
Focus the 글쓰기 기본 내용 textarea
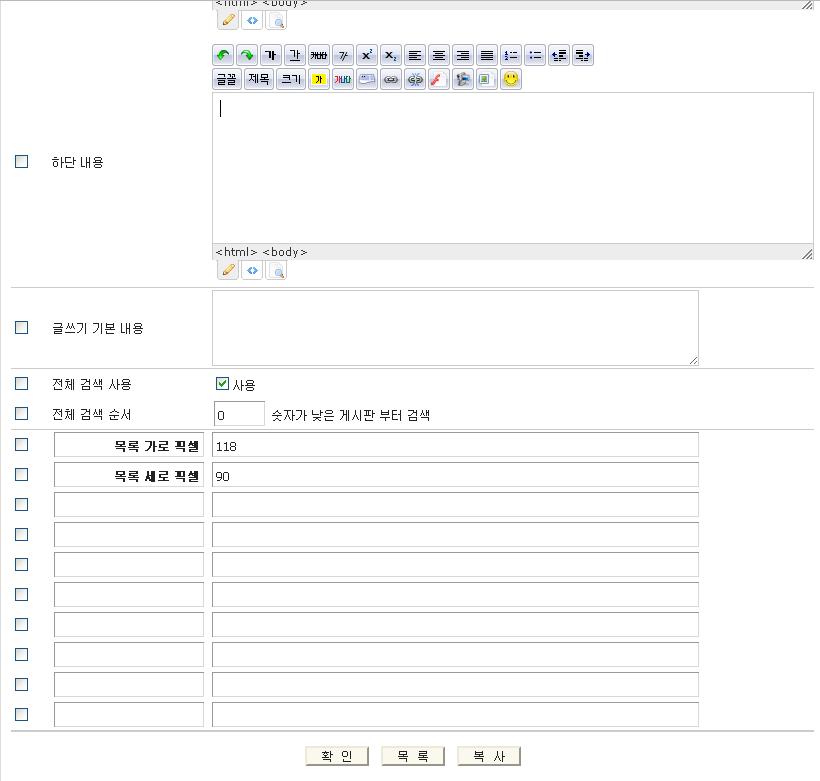(455, 328)
